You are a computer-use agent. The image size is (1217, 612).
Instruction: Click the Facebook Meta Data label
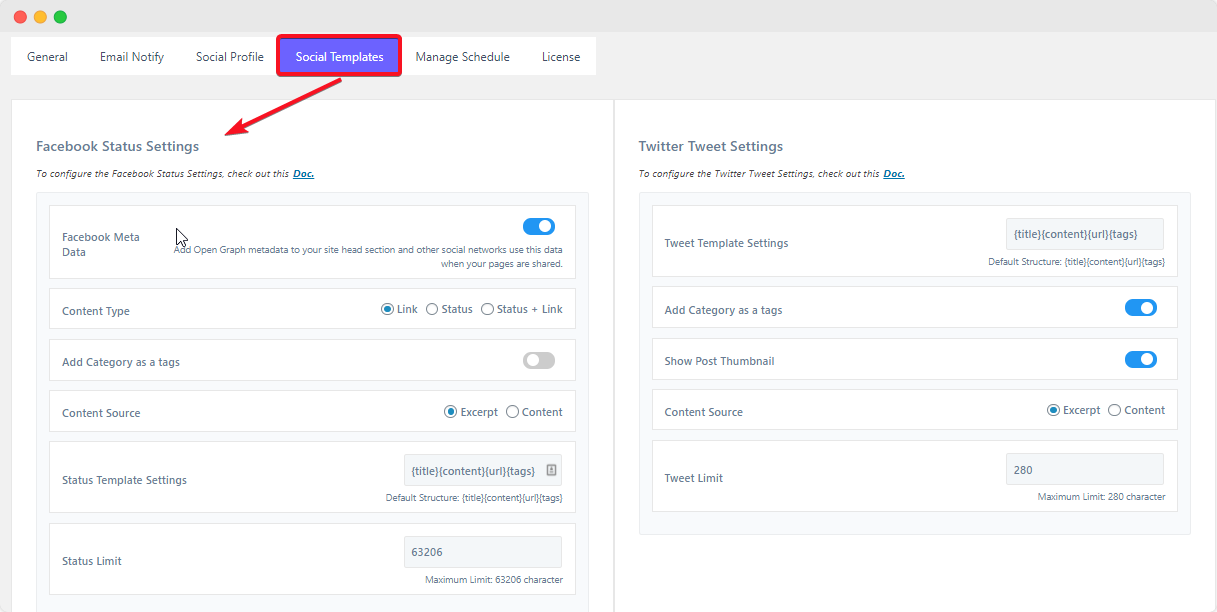point(101,244)
